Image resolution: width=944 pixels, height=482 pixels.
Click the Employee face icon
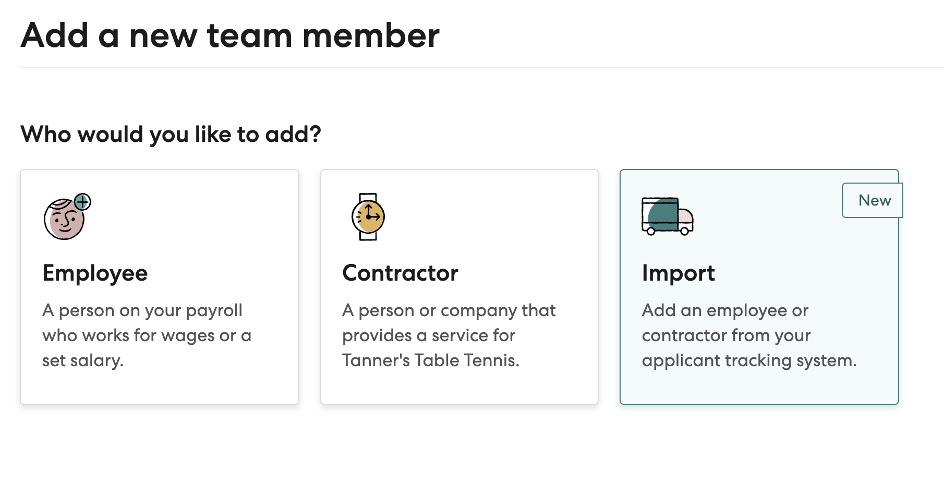(63, 218)
